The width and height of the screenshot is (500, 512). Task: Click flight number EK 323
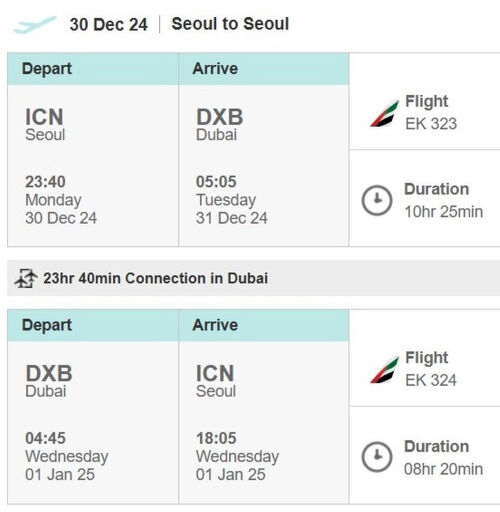coord(431,124)
